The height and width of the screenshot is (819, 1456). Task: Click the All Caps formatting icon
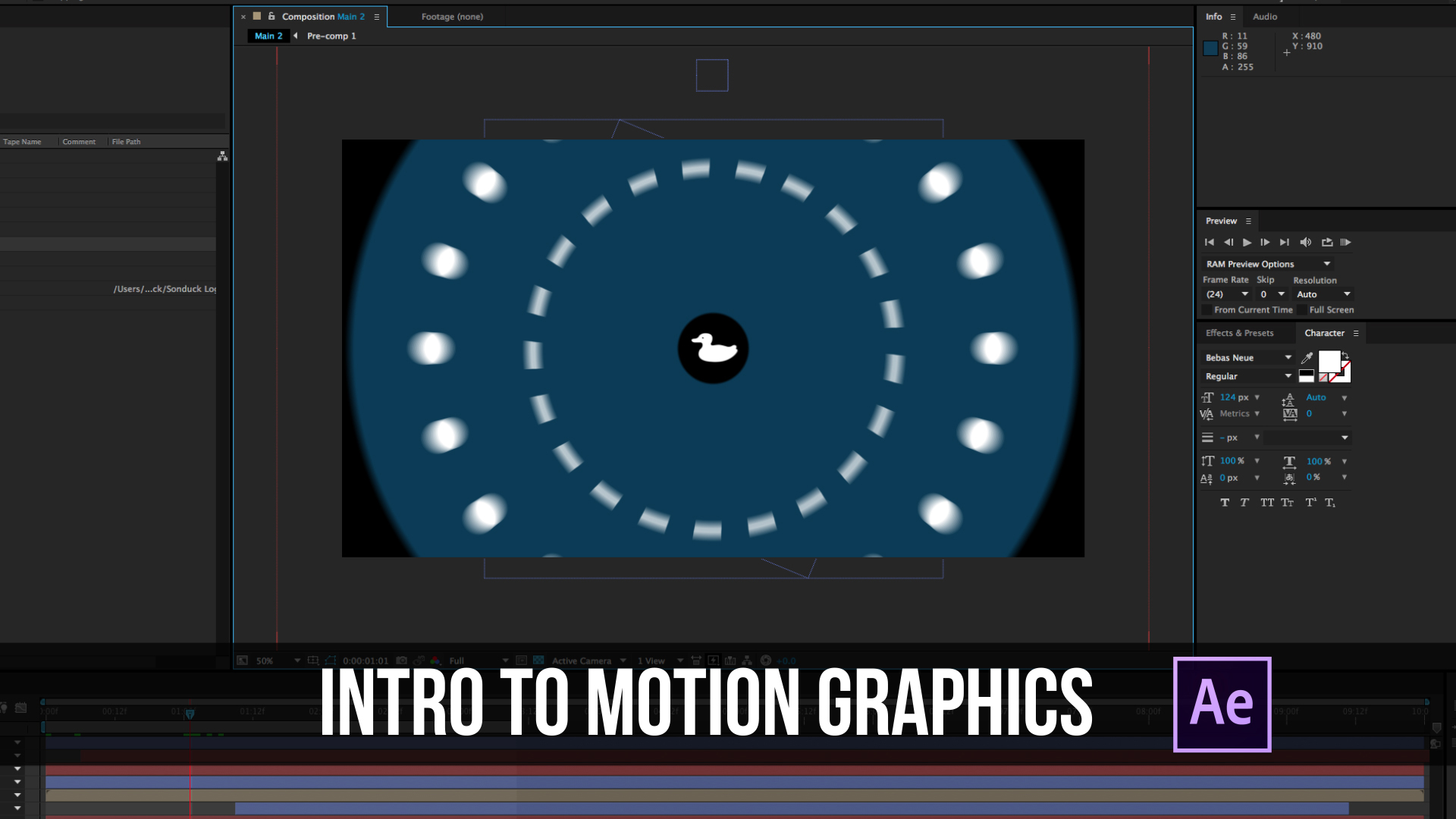pos(1268,503)
